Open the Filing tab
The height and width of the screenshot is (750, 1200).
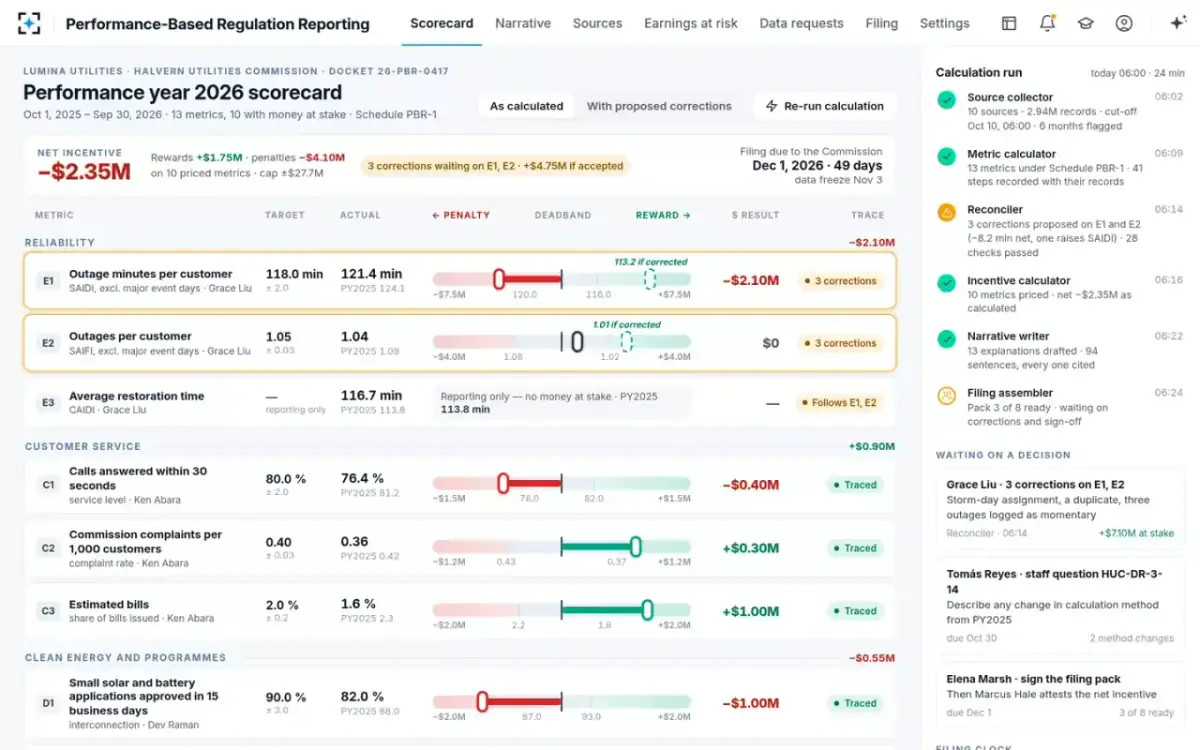point(882,23)
